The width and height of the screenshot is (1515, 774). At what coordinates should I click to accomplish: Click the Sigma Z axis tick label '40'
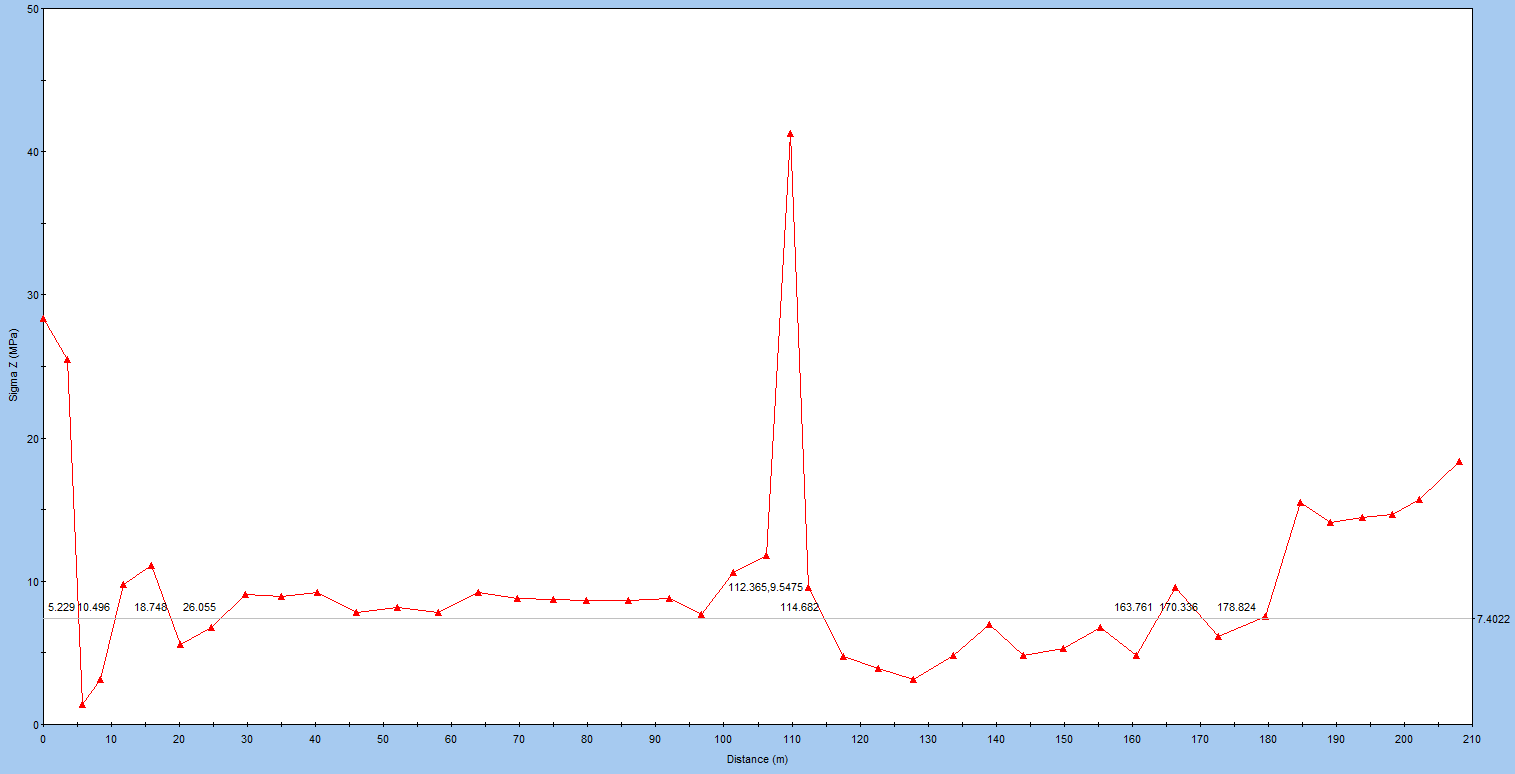[x=32, y=152]
